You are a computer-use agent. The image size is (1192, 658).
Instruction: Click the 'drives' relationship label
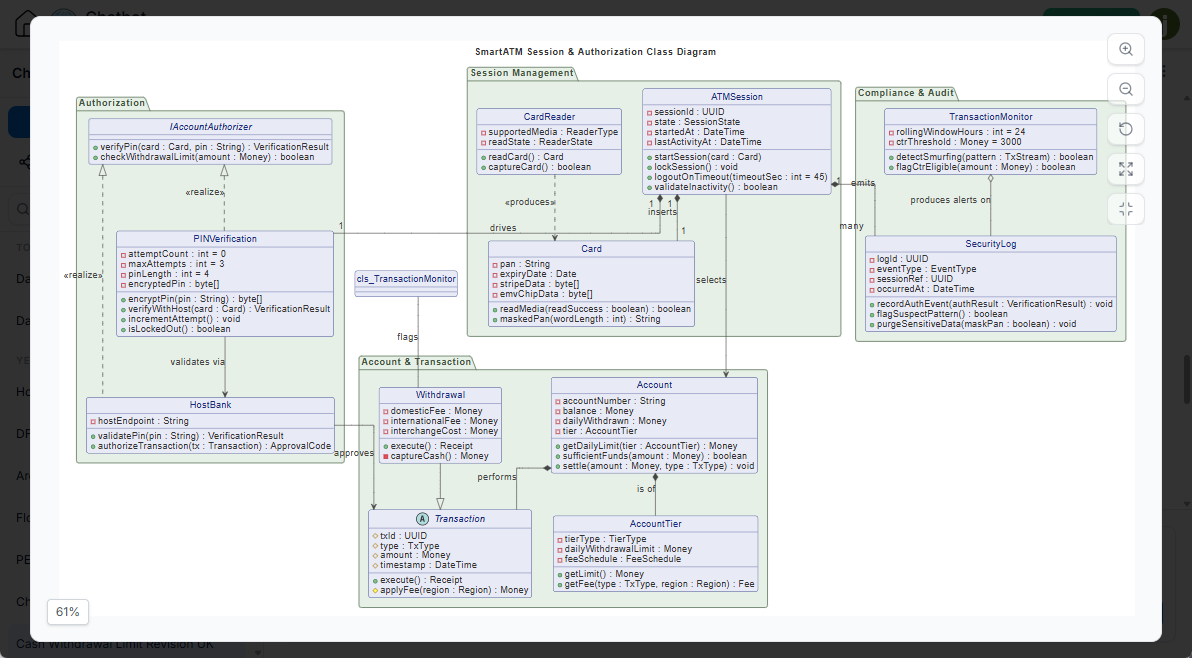point(503,228)
